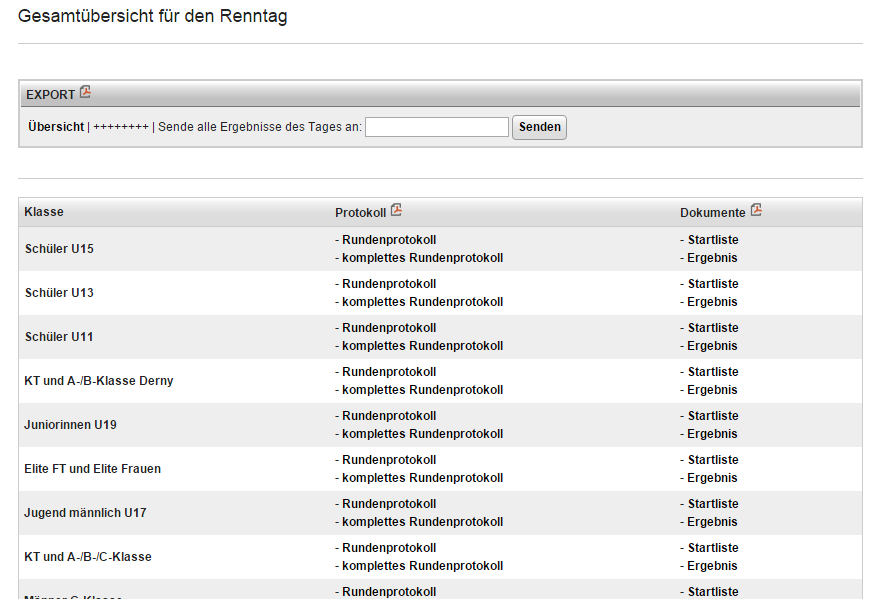
Task: Focus the results email input field
Action: pyautogui.click(x=437, y=127)
